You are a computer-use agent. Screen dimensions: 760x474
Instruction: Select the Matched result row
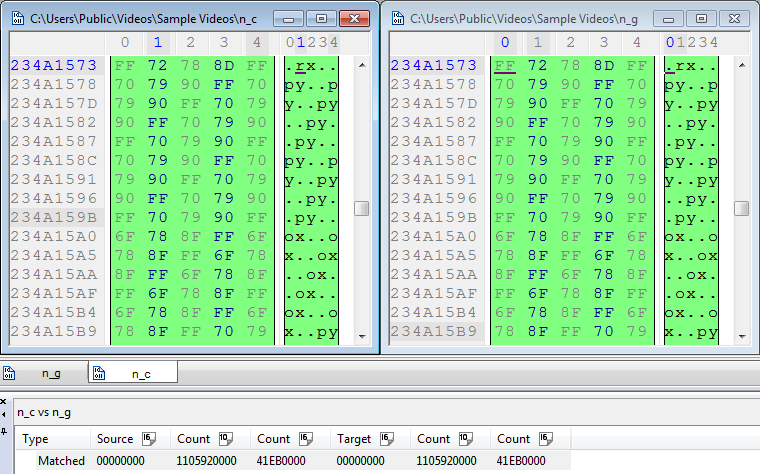click(x=293, y=460)
